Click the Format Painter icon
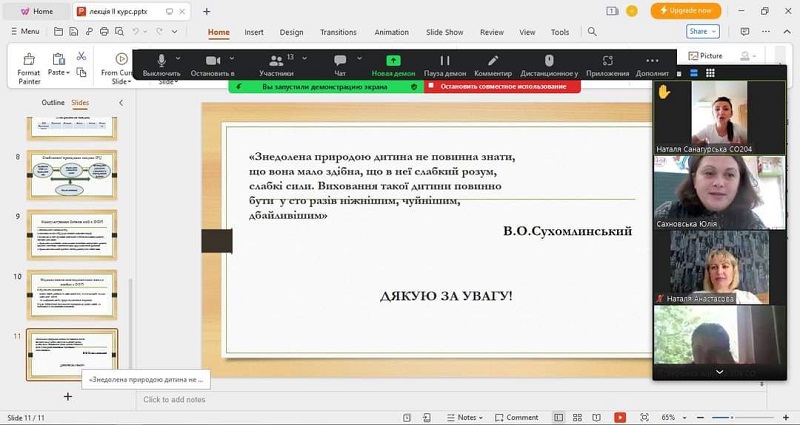The width and height of the screenshot is (800, 425). [29, 59]
